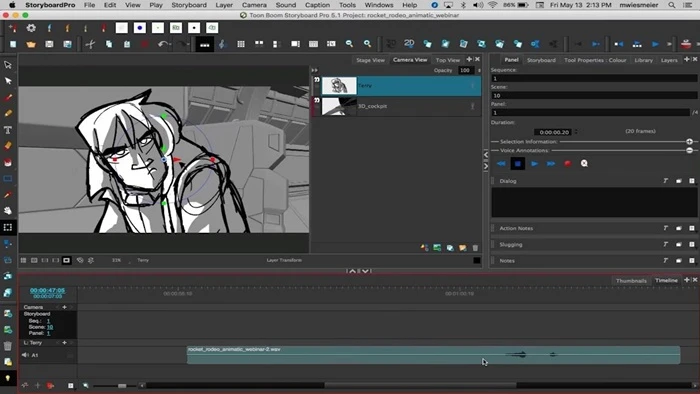Stop voice annotation playback

518,164
